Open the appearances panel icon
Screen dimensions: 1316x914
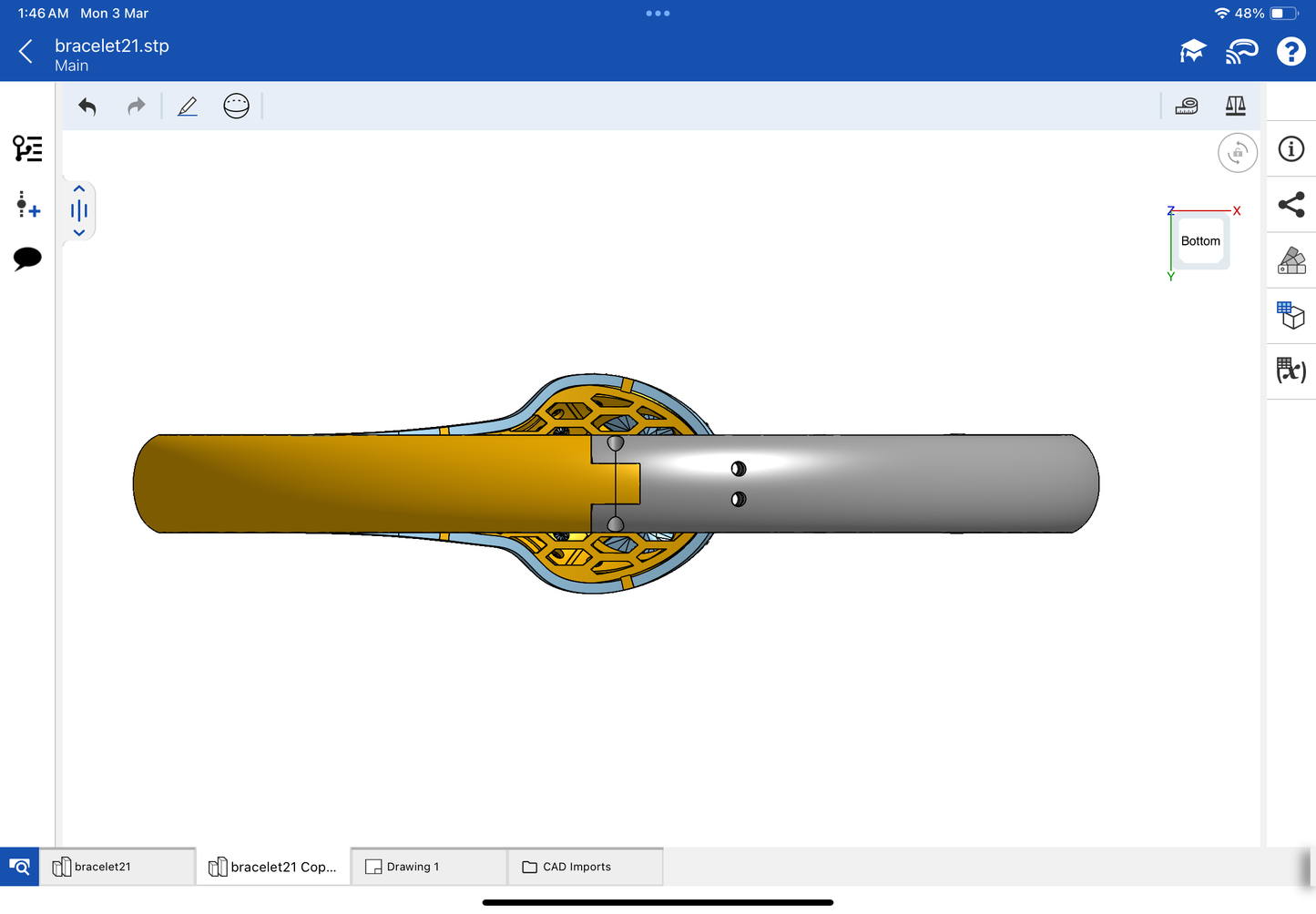[x=1290, y=260]
